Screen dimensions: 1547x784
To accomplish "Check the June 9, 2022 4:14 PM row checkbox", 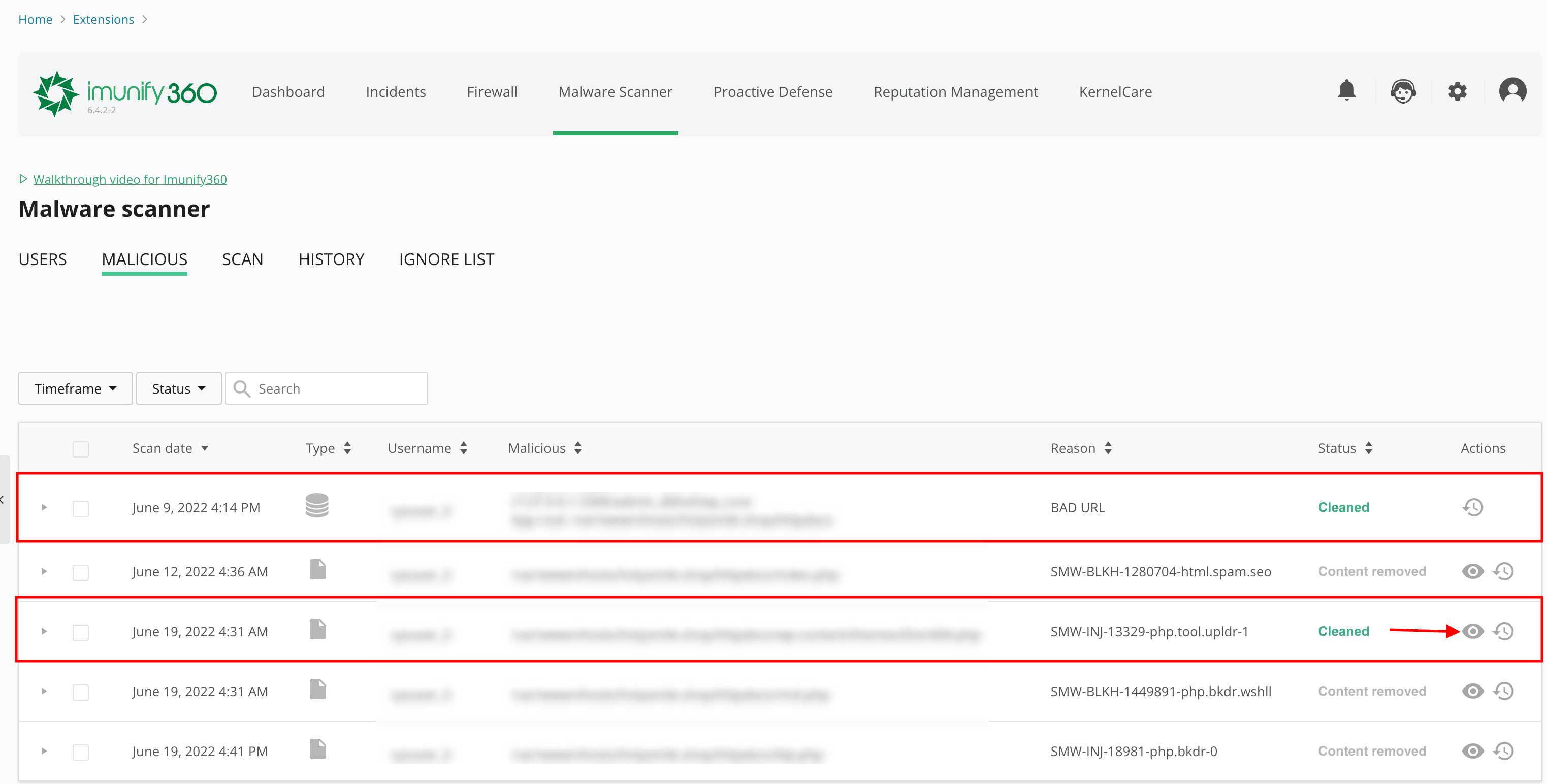I will (80, 508).
